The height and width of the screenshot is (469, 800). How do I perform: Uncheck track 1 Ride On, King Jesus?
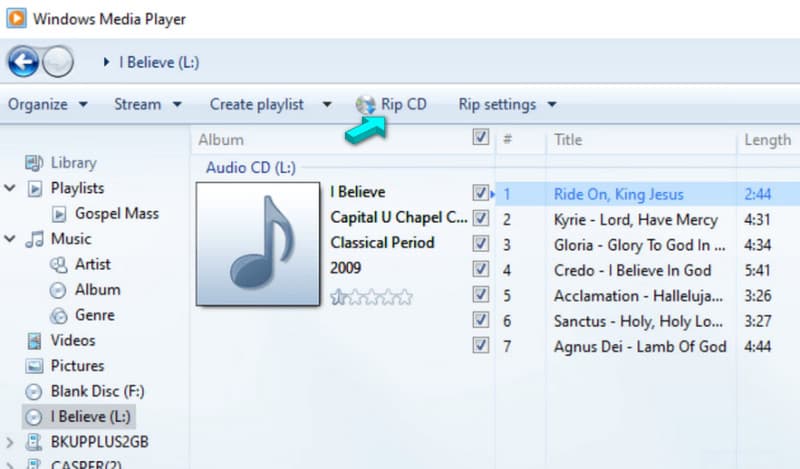tap(481, 192)
